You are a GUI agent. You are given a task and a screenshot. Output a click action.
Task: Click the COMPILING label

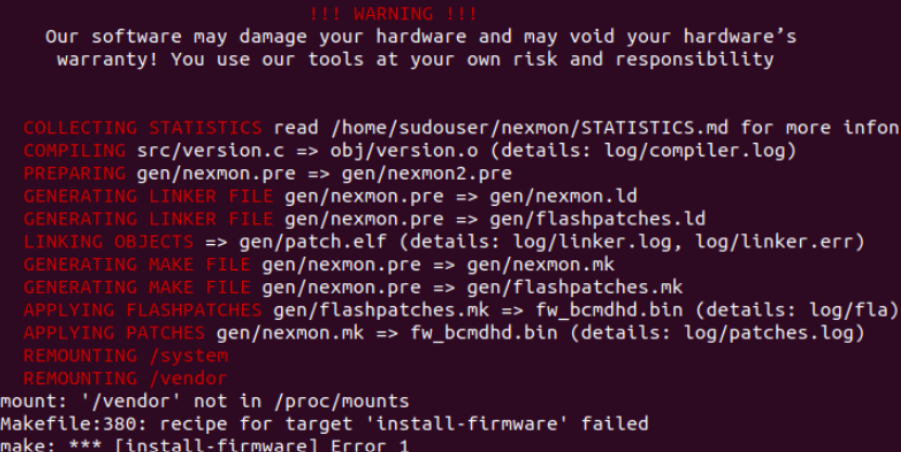pyautogui.click(x=74, y=150)
